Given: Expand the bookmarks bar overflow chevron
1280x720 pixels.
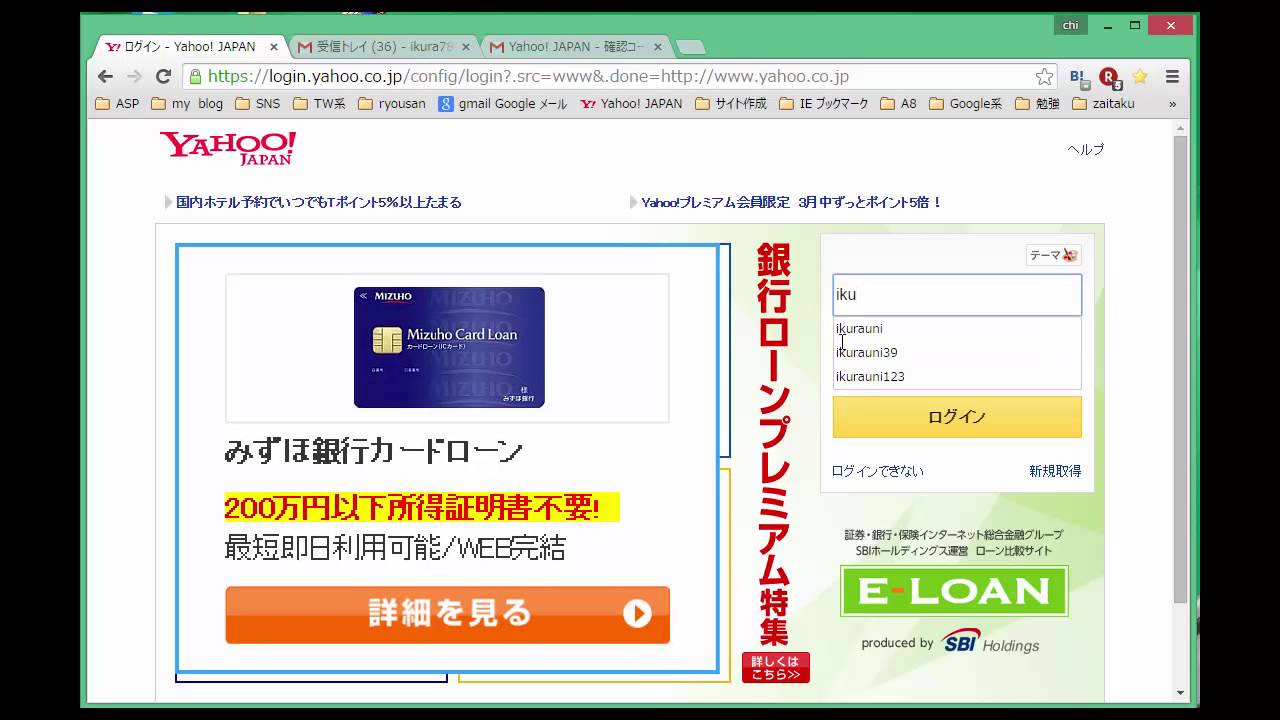Looking at the screenshot, I should click(x=1172, y=104).
